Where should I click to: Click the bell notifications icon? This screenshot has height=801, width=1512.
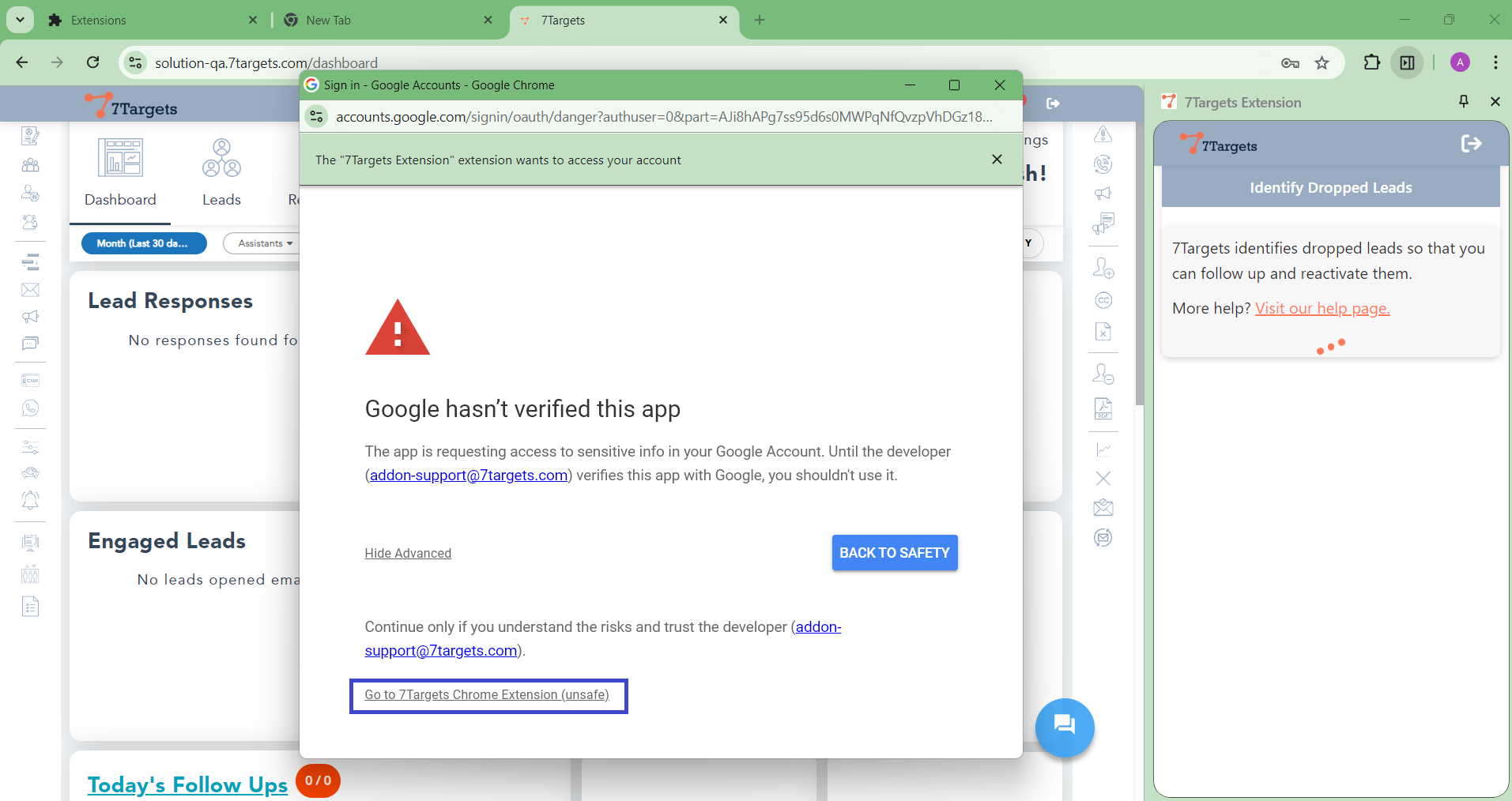(31, 500)
